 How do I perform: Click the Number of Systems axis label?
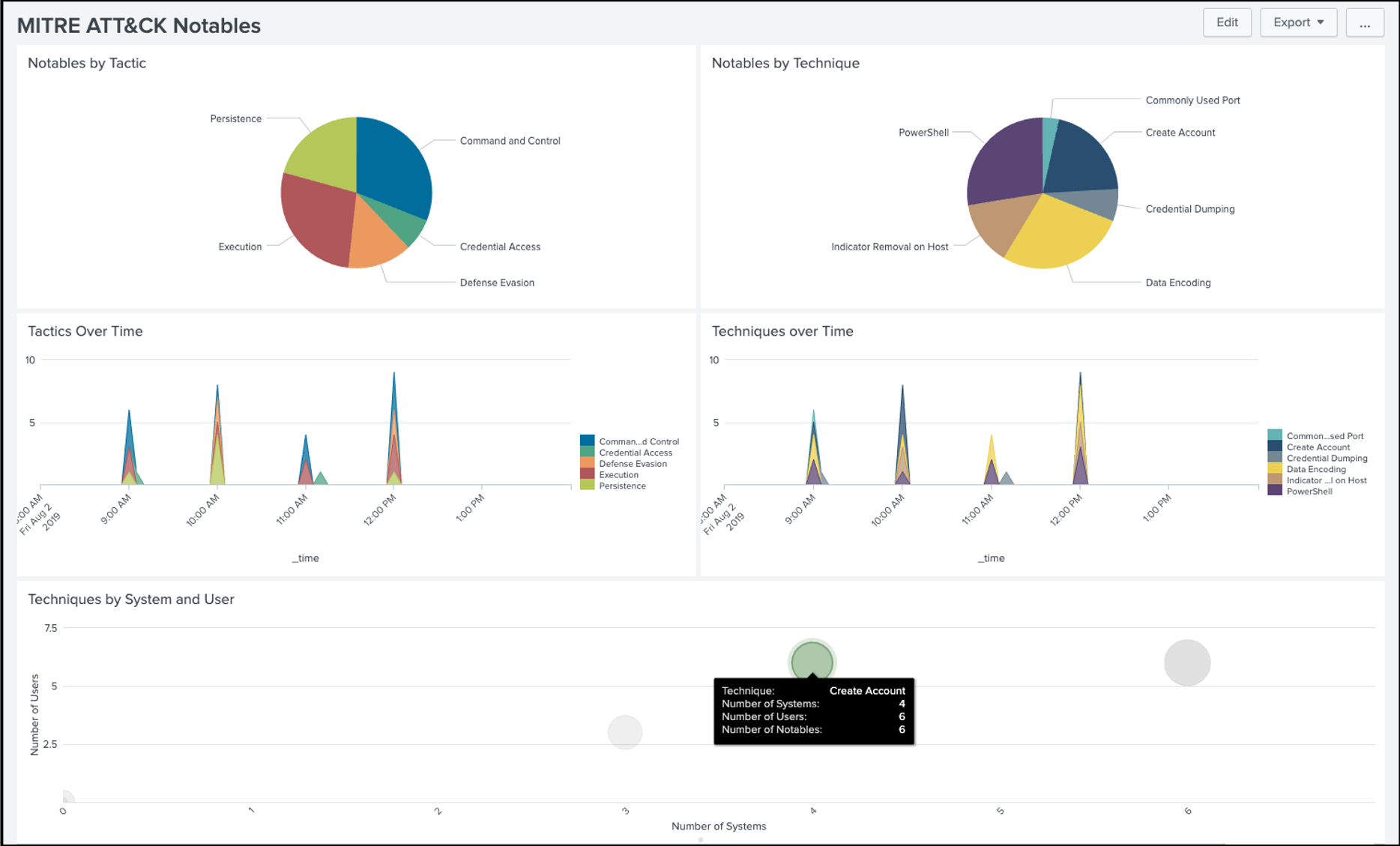719,827
